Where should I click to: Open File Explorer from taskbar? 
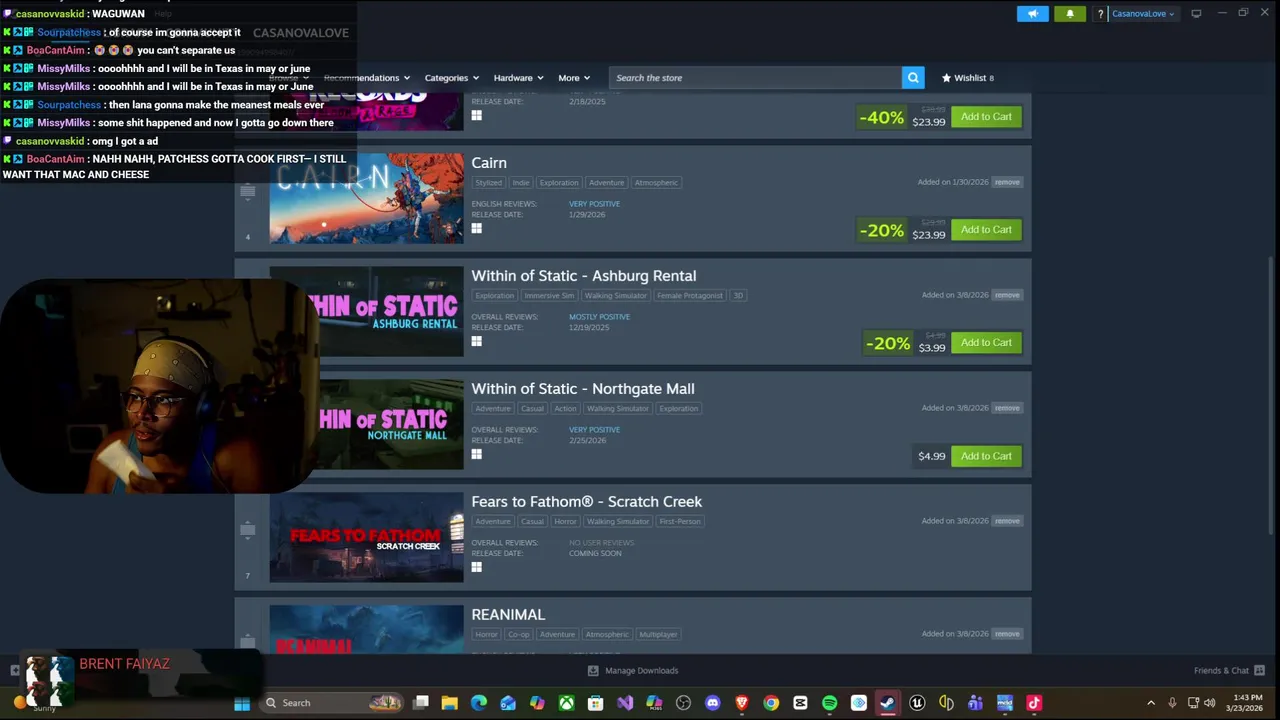point(450,703)
